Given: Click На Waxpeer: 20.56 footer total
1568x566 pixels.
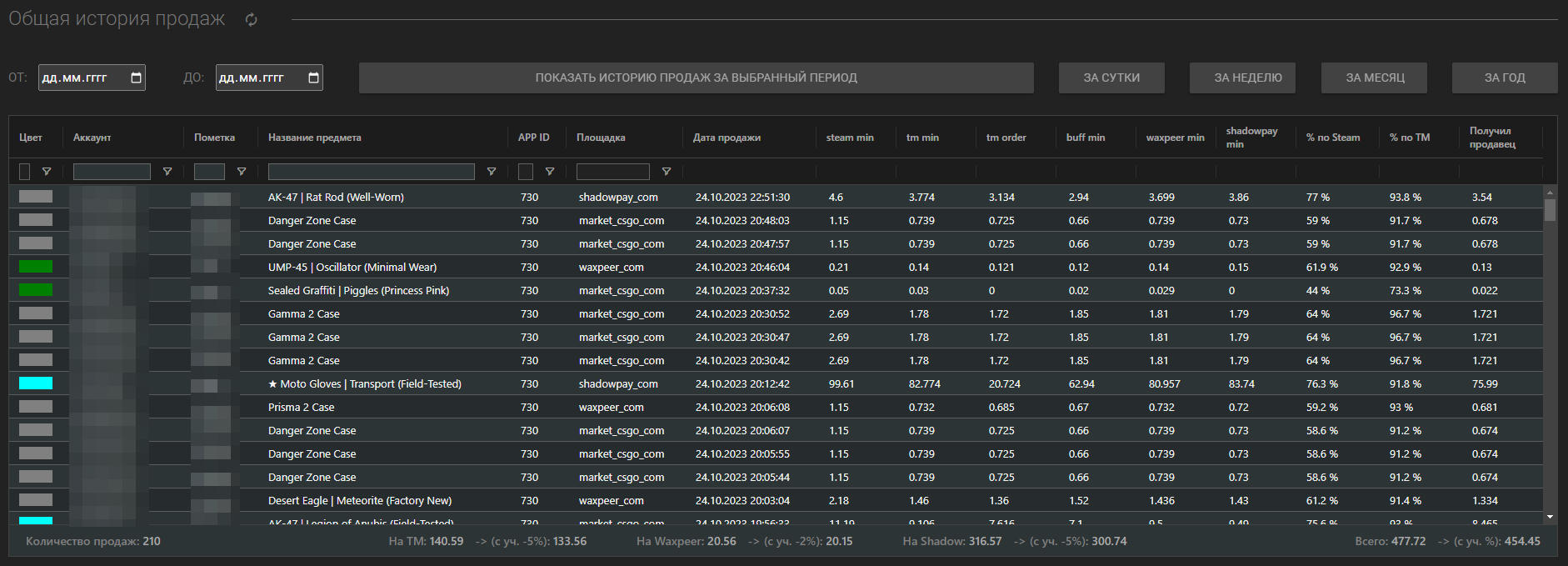Looking at the screenshot, I should 687,541.
